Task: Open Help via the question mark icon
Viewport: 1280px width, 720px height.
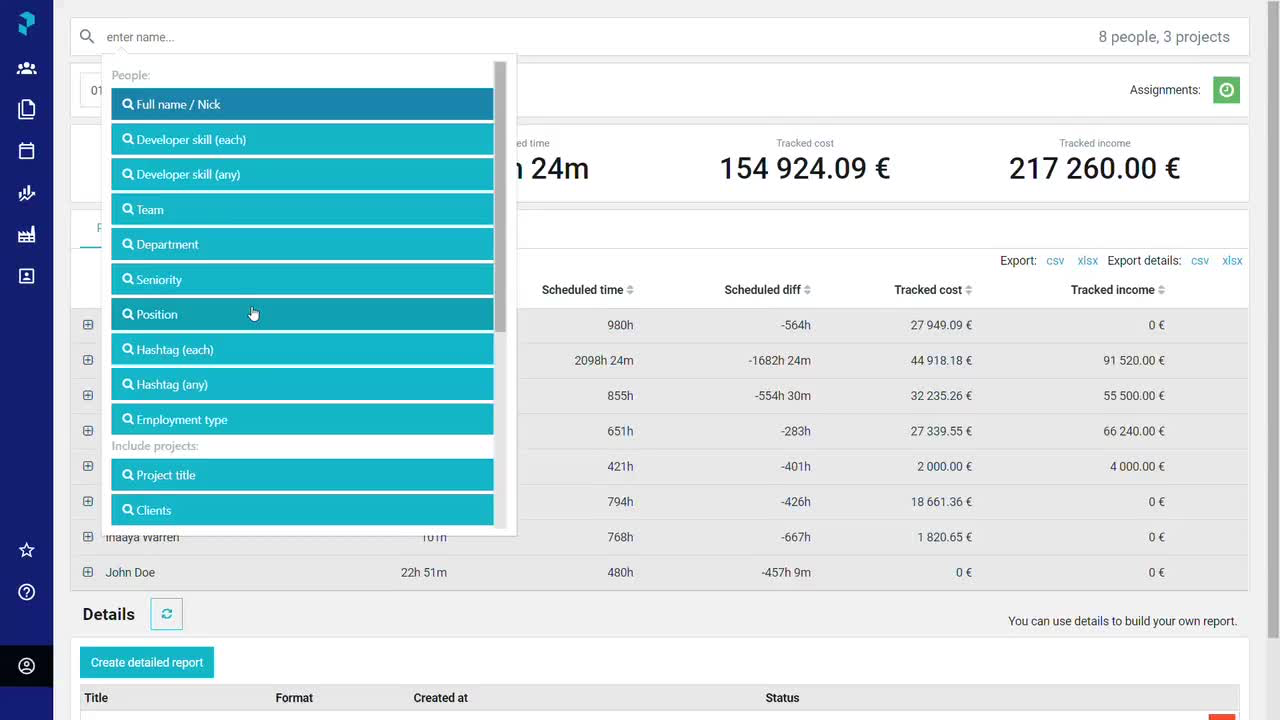Action: pyautogui.click(x=27, y=592)
